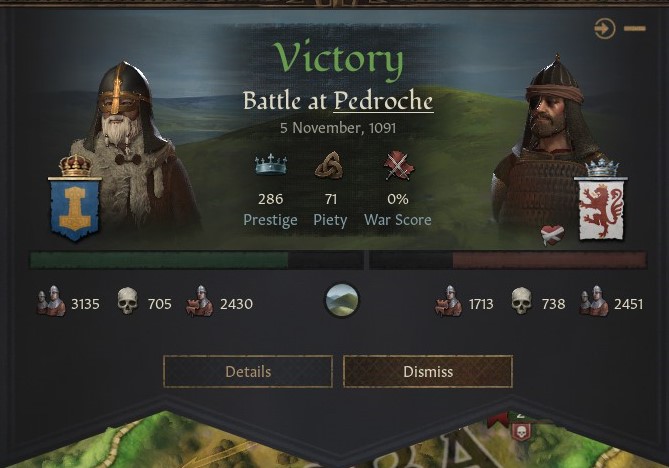Click the go-to arrow circle icon

point(604,29)
